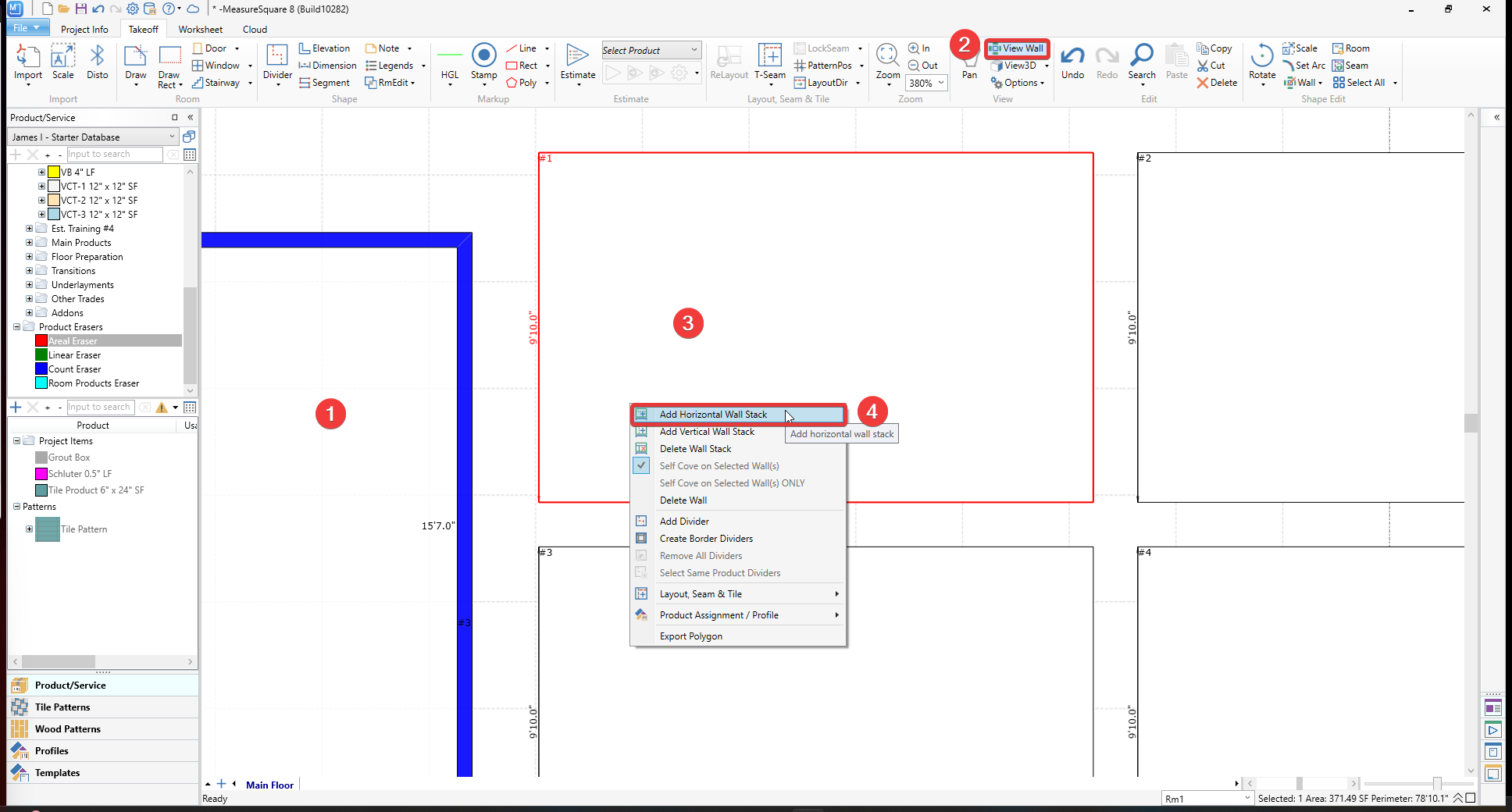Collapse the Product Erasers folder
Viewport: 1512px width, 812px height.
(x=16, y=327)
